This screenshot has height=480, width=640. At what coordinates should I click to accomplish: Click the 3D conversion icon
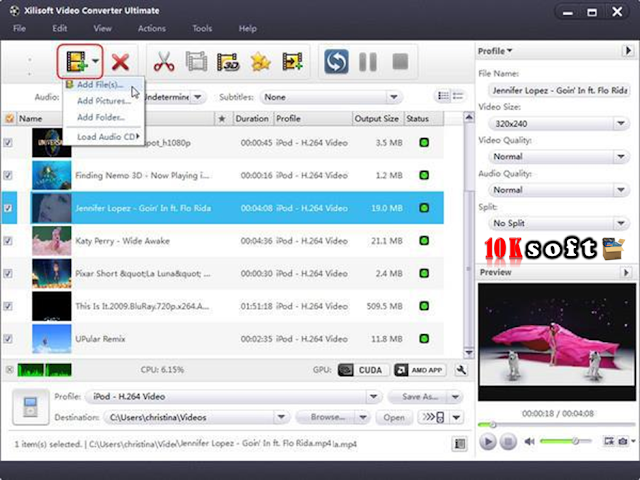click(228, 62)
